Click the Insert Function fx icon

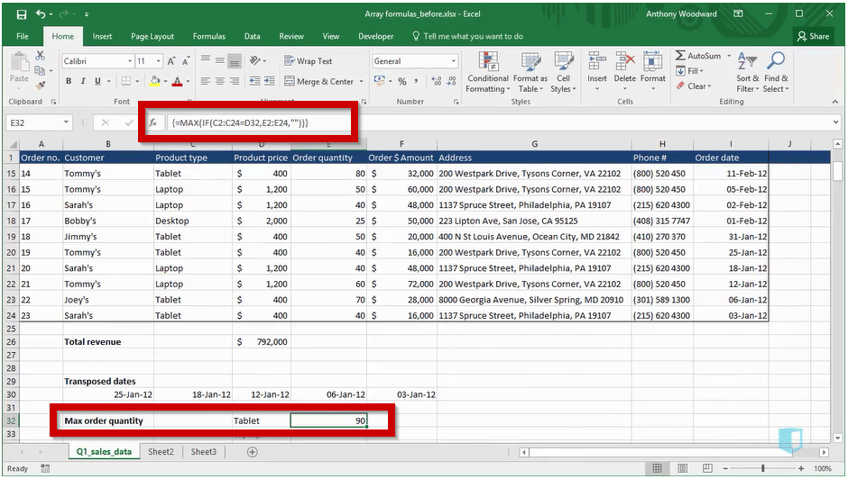pyautogui.click(x=153, y=123)
